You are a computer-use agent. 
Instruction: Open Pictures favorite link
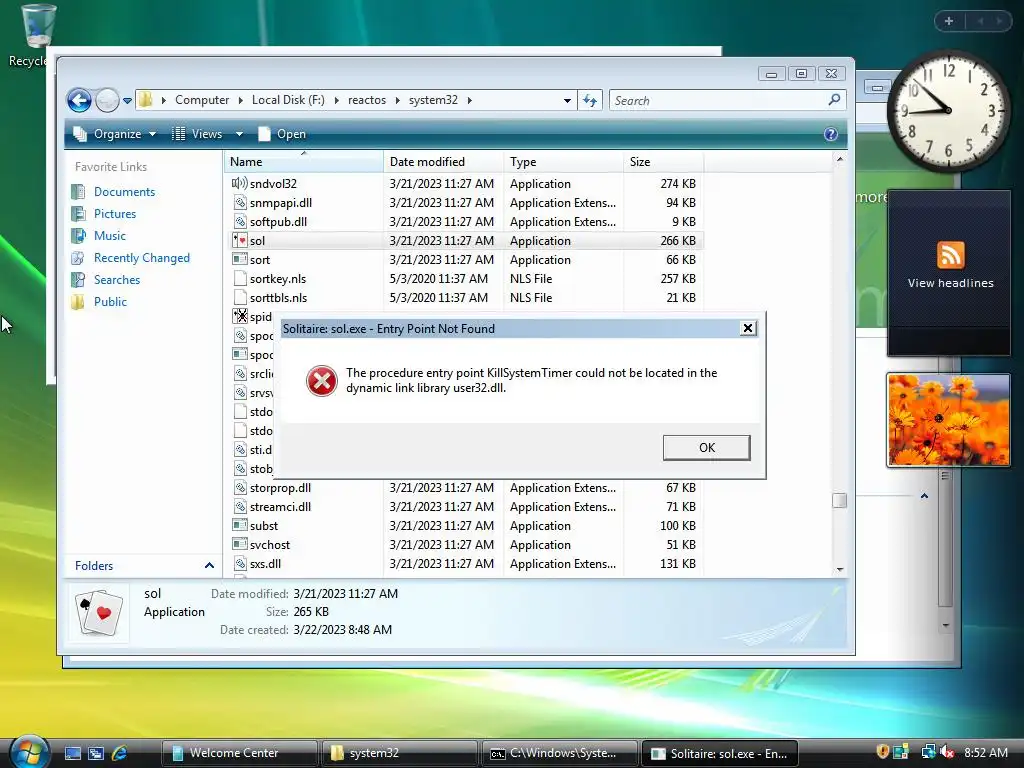[115, 214]
